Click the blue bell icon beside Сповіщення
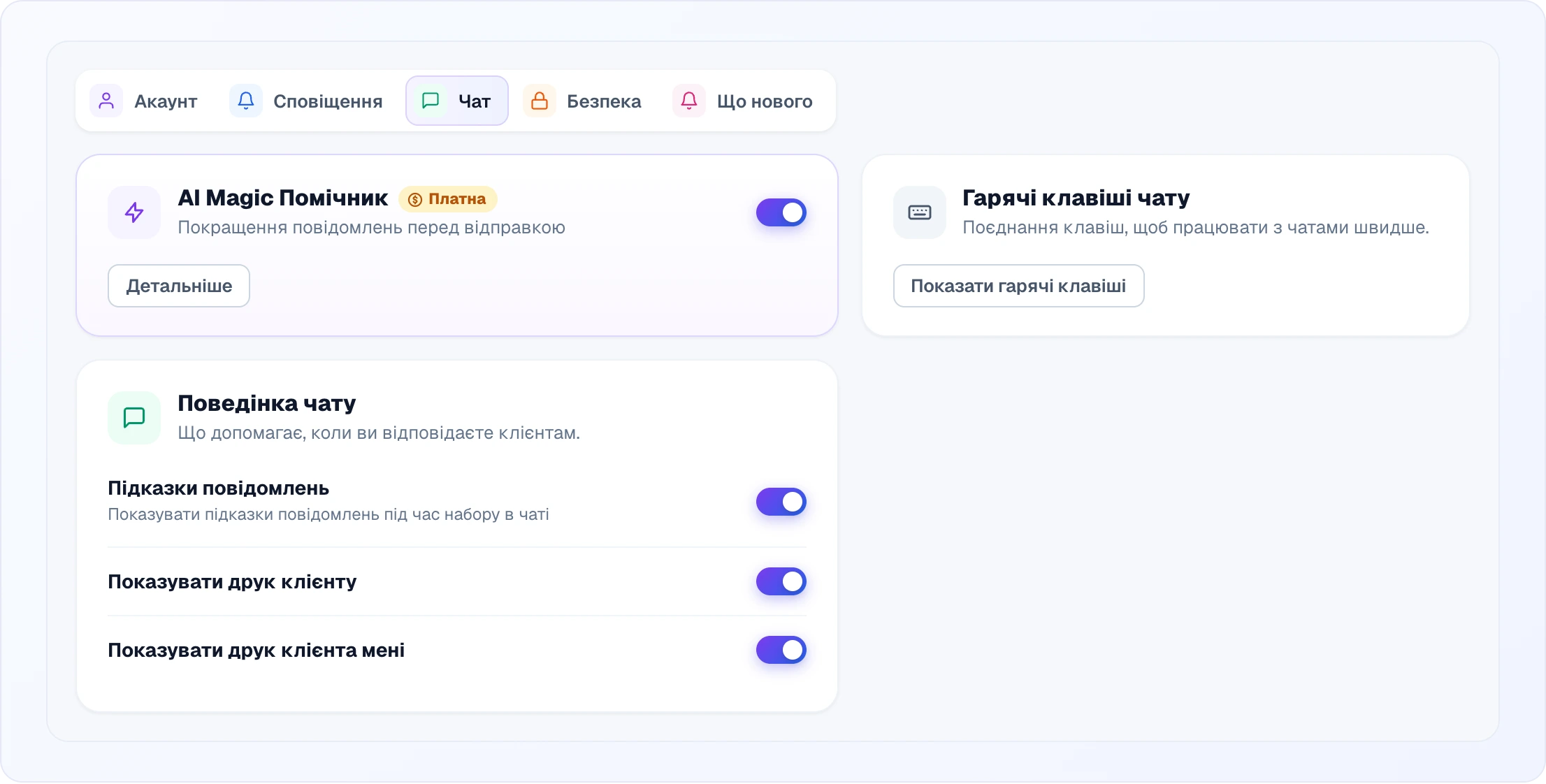Viewport: 1546px width, 784px height. (246, 101)
